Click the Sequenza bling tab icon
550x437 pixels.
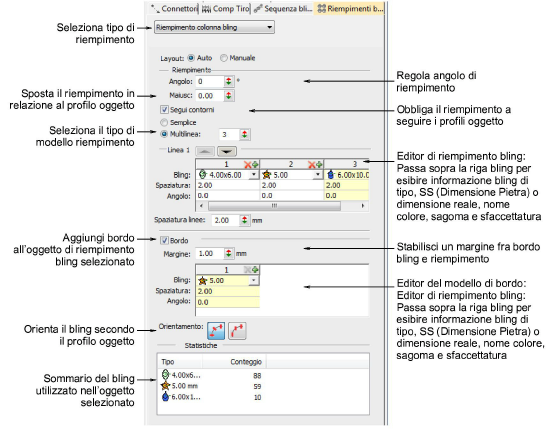pyautogui.click(x=258, y=8)
